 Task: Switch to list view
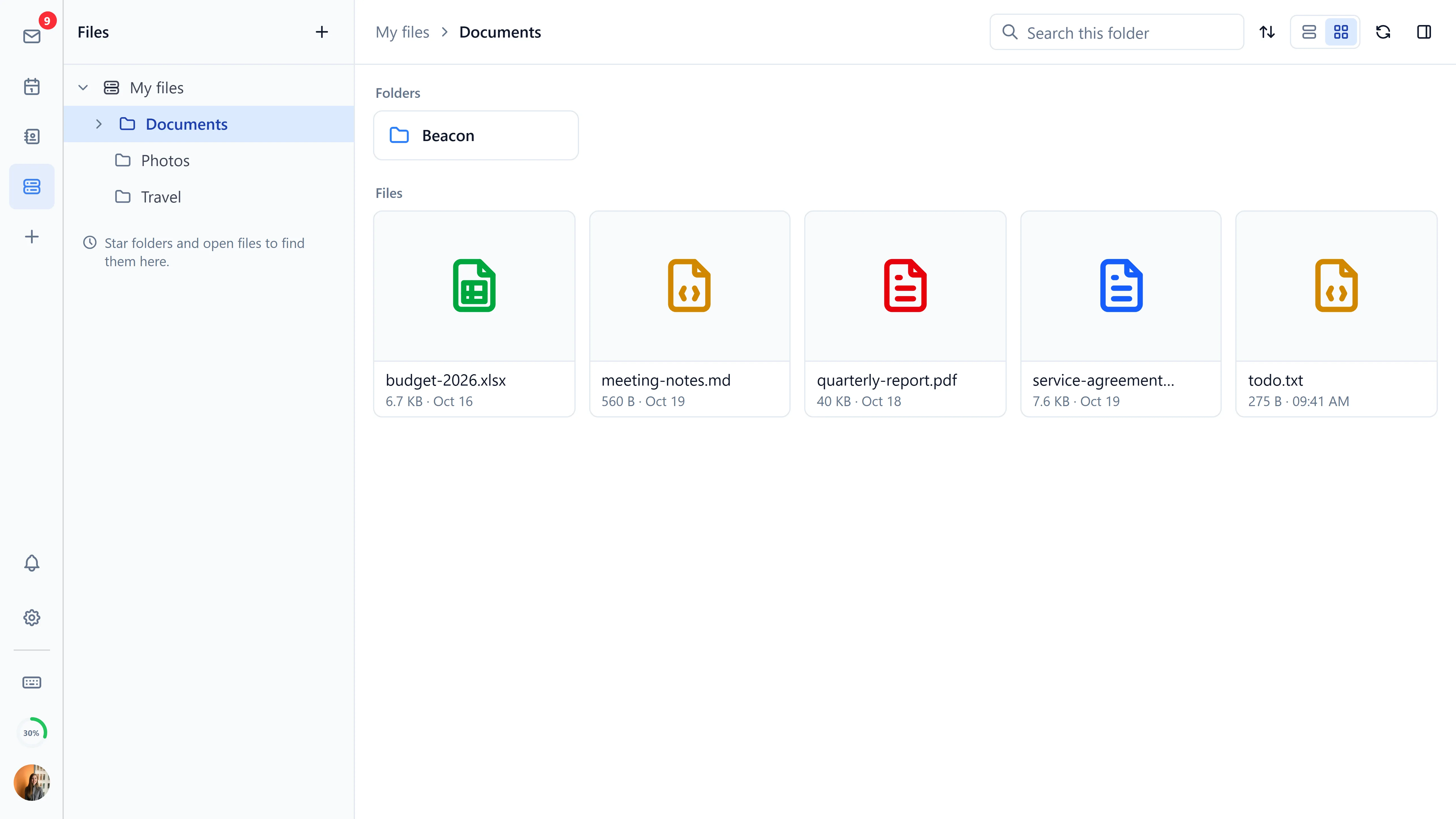tap(1309, 32)
